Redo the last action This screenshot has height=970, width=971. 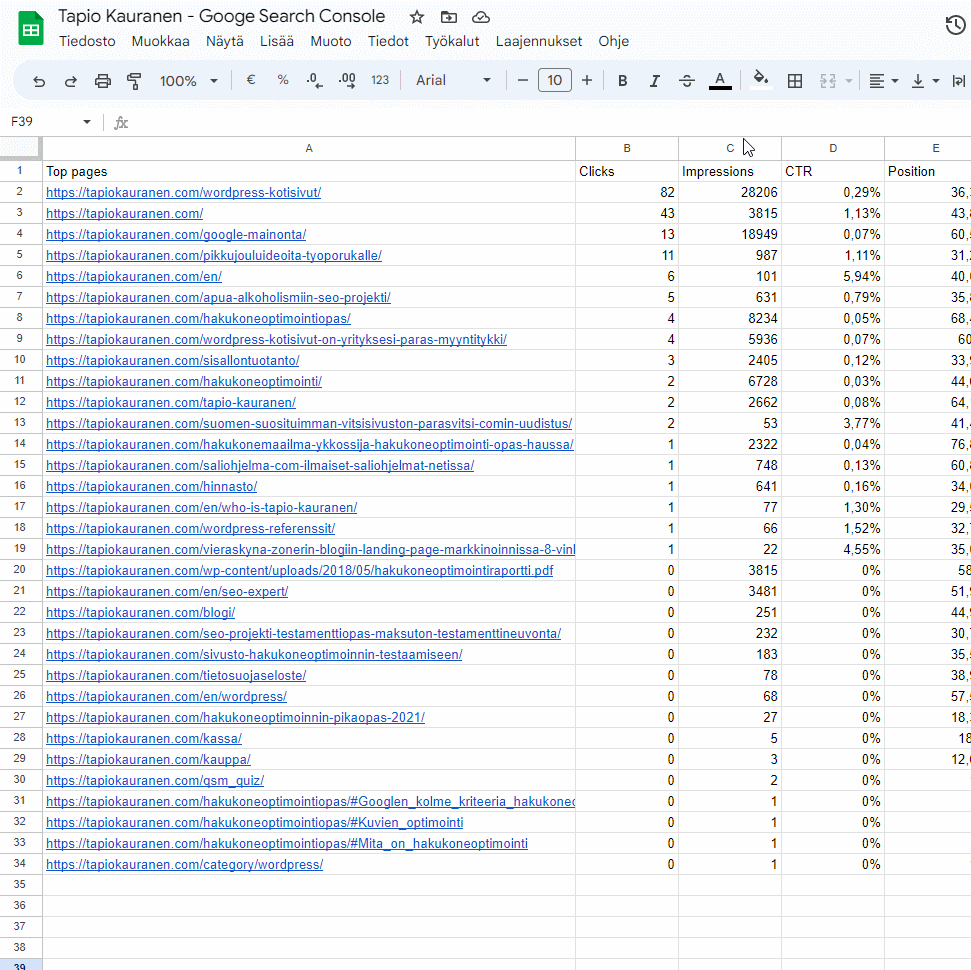tap(71, 81)
